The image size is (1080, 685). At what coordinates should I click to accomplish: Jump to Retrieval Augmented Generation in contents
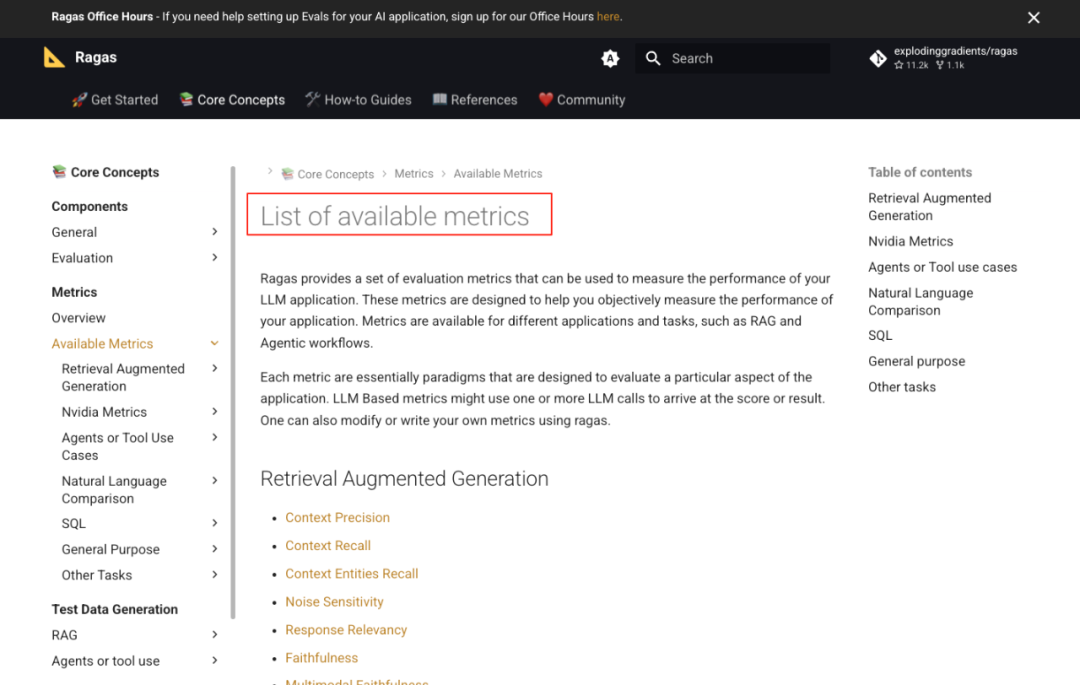[x=929, y=207]
